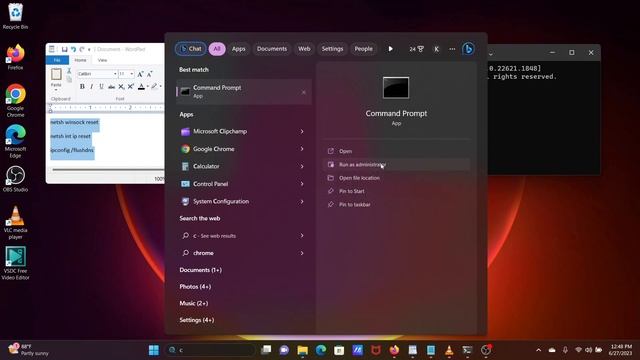Toggle Strikethrough in WordPad
This screenshot has width=640, height=360.
[x=111, y=87]
